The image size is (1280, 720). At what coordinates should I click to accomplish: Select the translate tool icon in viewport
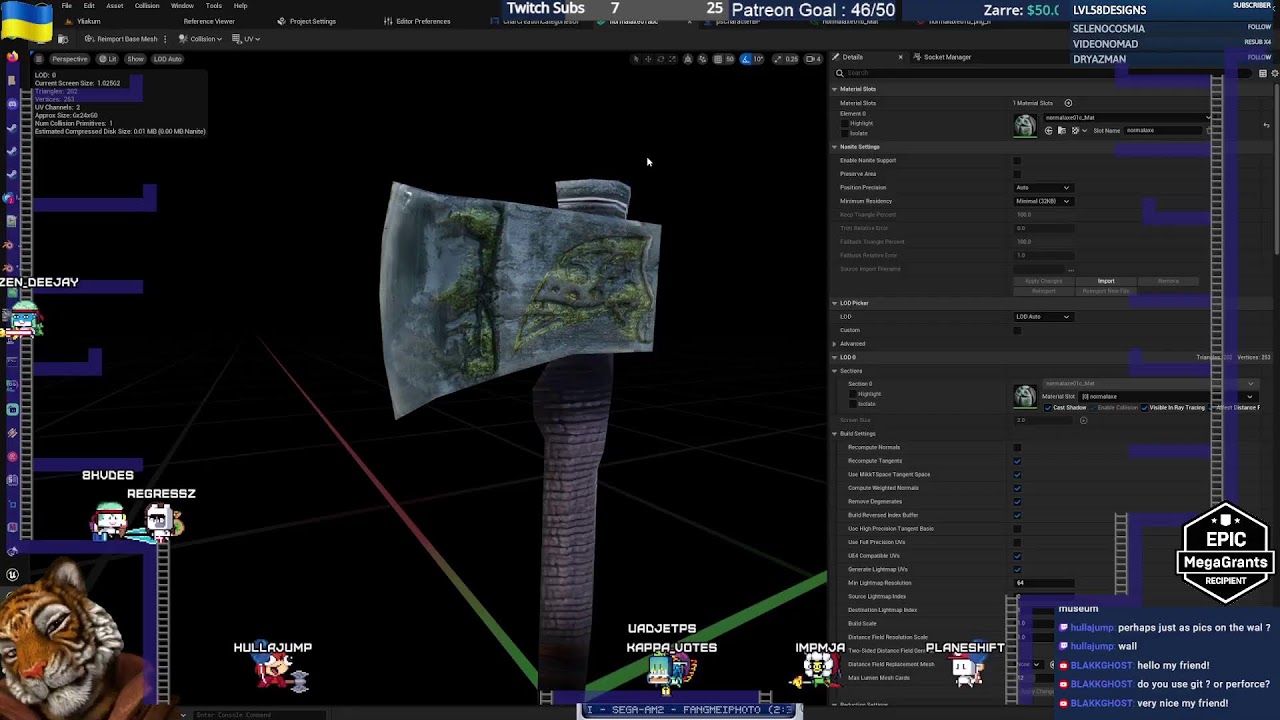coord(648,59)
